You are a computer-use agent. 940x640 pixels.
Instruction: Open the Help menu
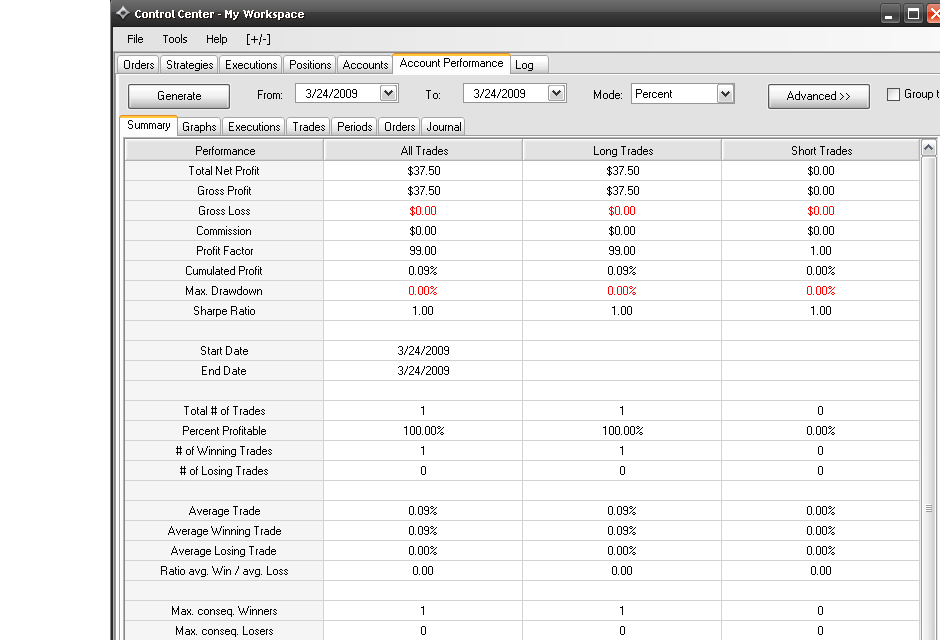coord(216,39)
